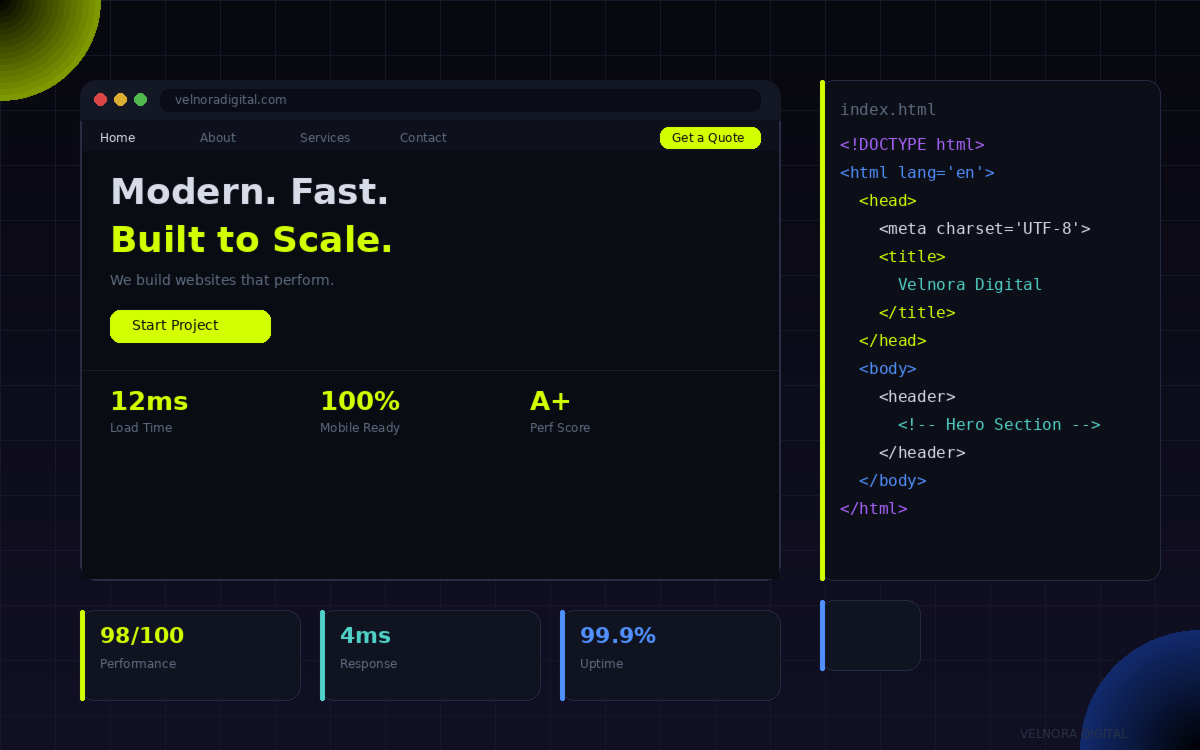Click the closing </html> tag line

pos(874,509)
